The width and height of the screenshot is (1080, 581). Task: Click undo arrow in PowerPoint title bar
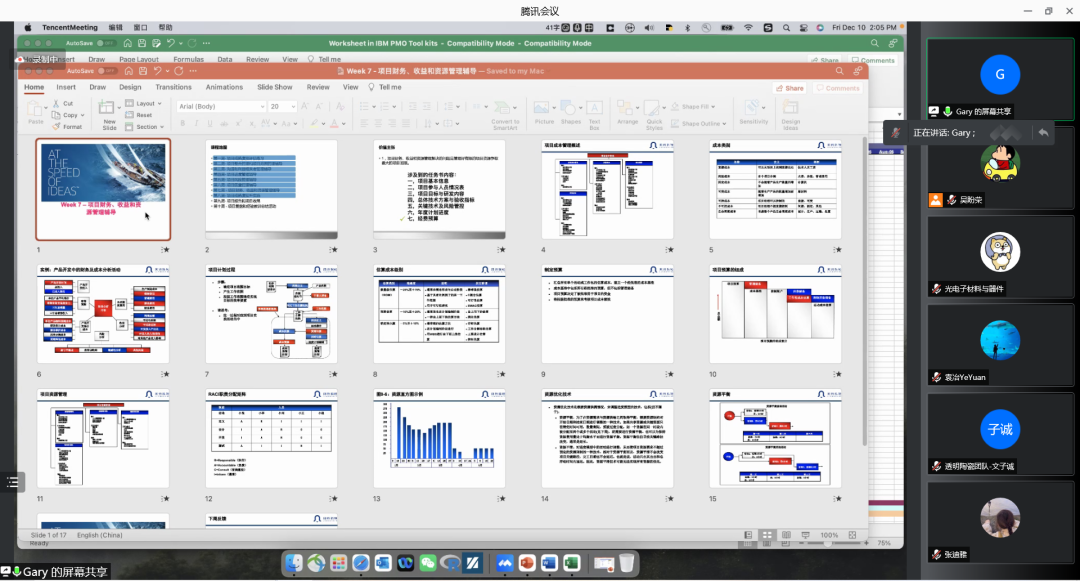tap(158, 71)
